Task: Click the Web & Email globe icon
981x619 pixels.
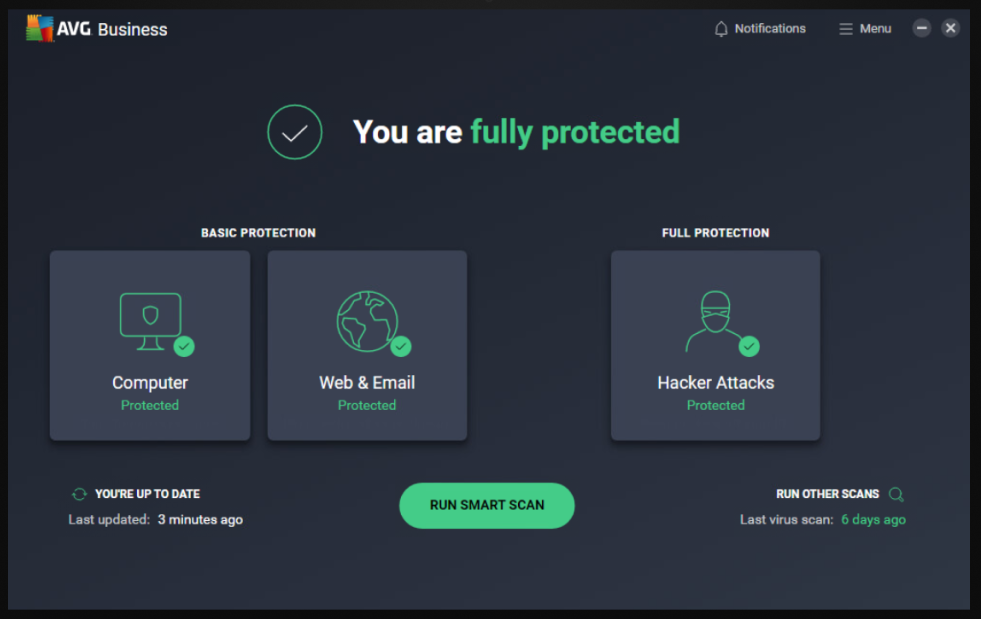Action: pos(366,318)
